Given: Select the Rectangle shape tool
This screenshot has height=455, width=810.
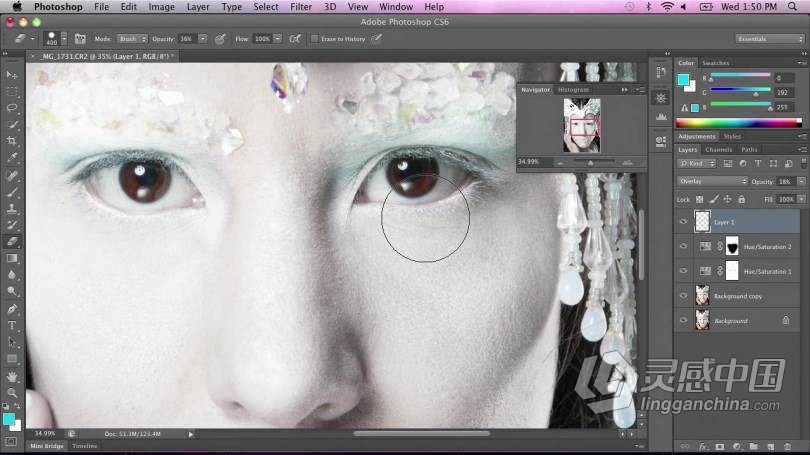Looking at the screenshot, I should (x=12, y=358).
